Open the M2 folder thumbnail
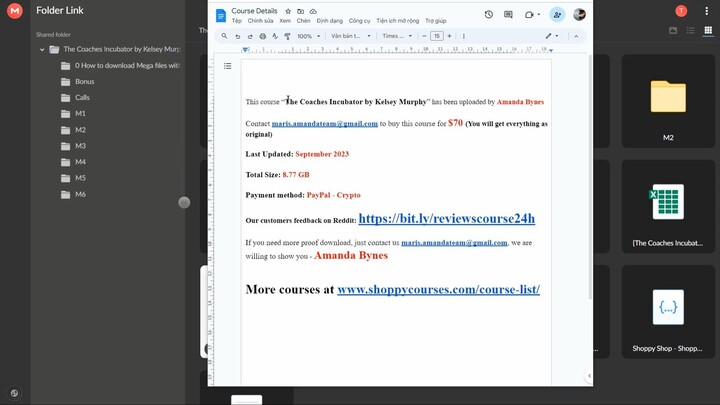This screenshot has height=405, width=720. point(667,100)
